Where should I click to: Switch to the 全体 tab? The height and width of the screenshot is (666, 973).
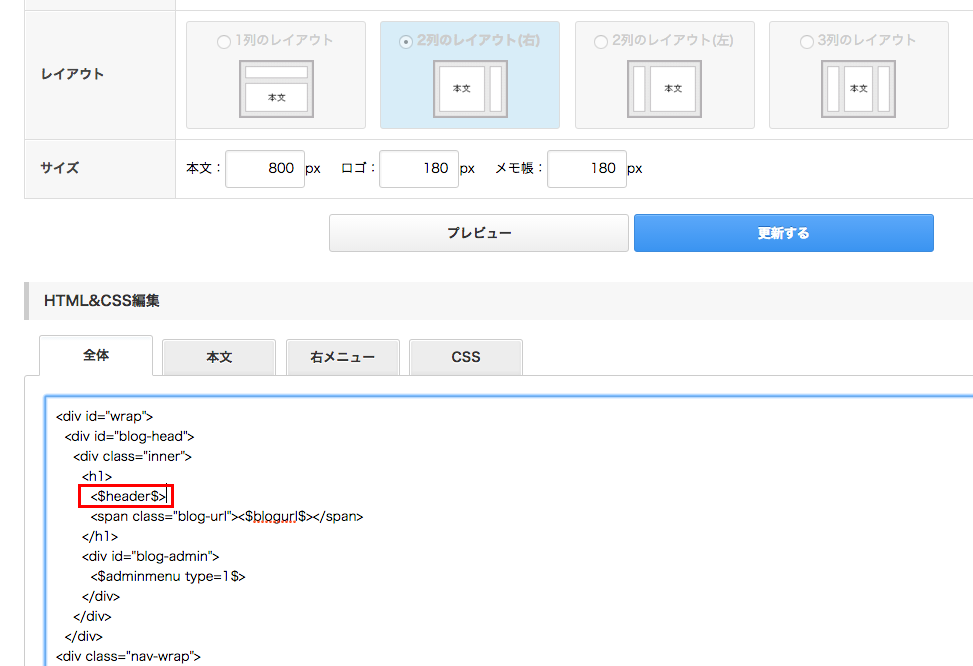96,356
